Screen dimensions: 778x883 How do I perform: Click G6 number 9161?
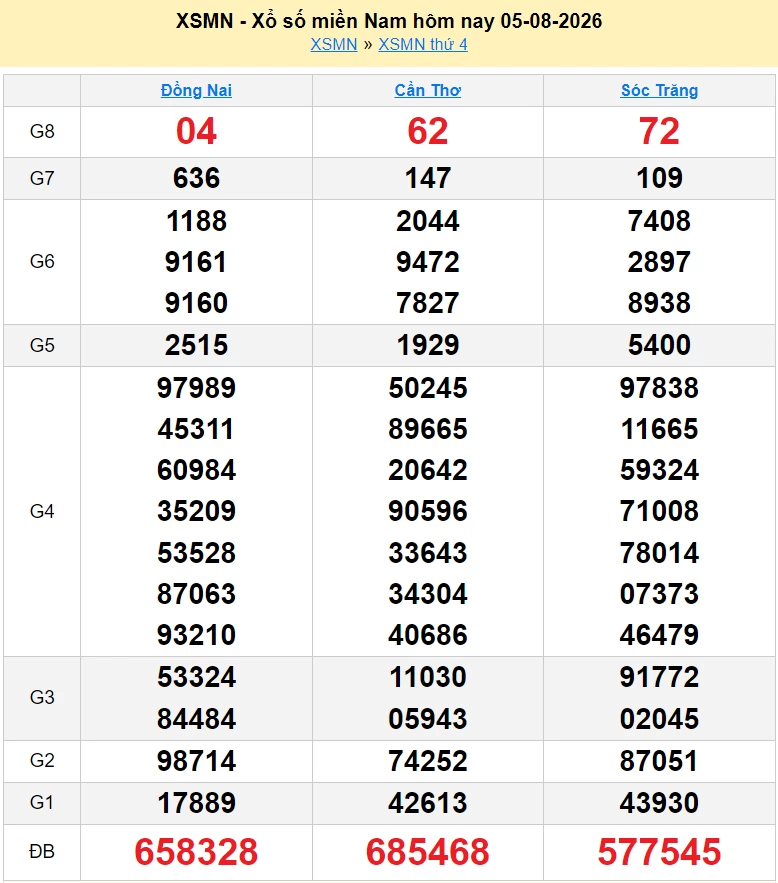[196, 262]
